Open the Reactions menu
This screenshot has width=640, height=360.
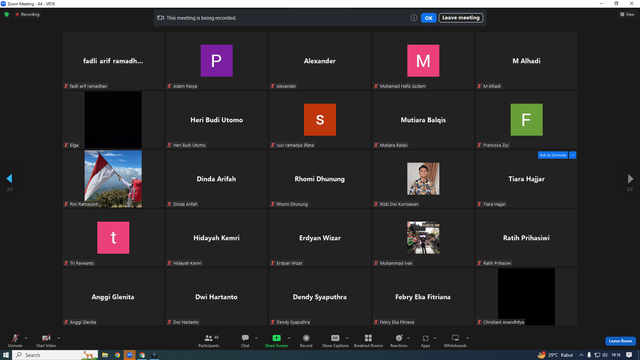coord(399,340)
